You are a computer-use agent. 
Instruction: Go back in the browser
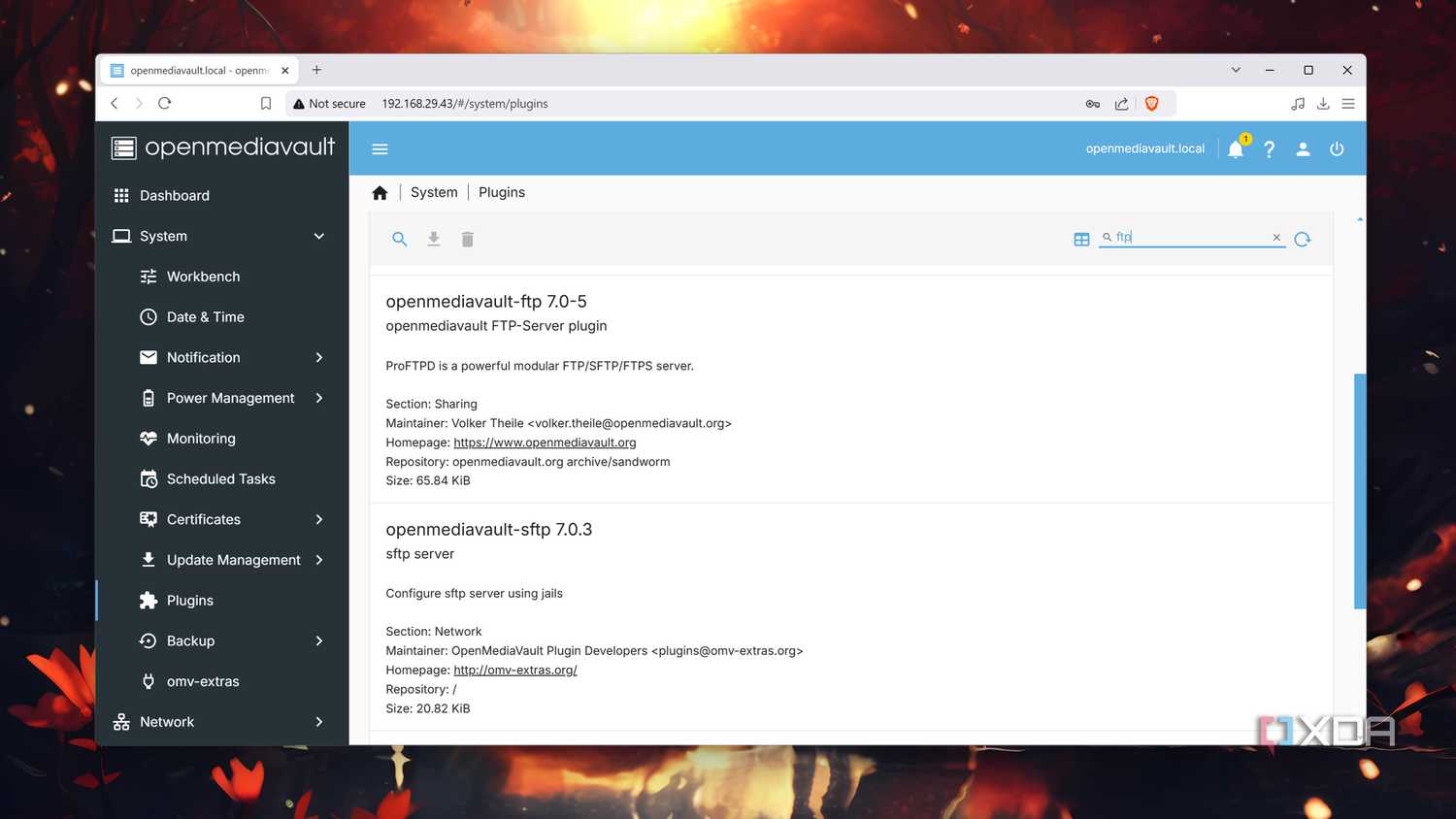coord(115,103)
